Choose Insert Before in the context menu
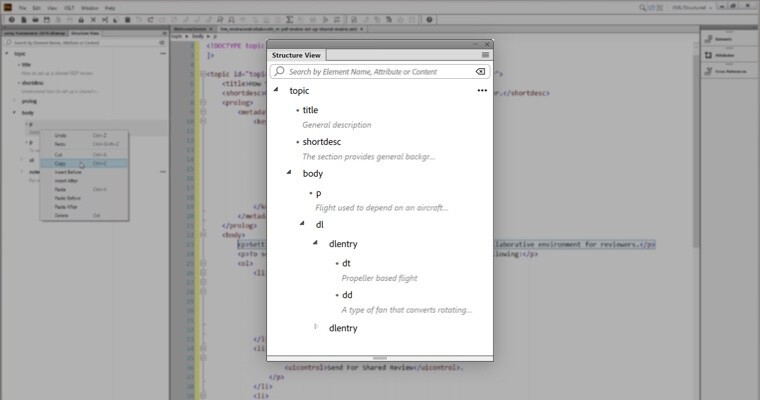Image resolution: width=760 pixels, height=400 pixels. tap(84, 172)
